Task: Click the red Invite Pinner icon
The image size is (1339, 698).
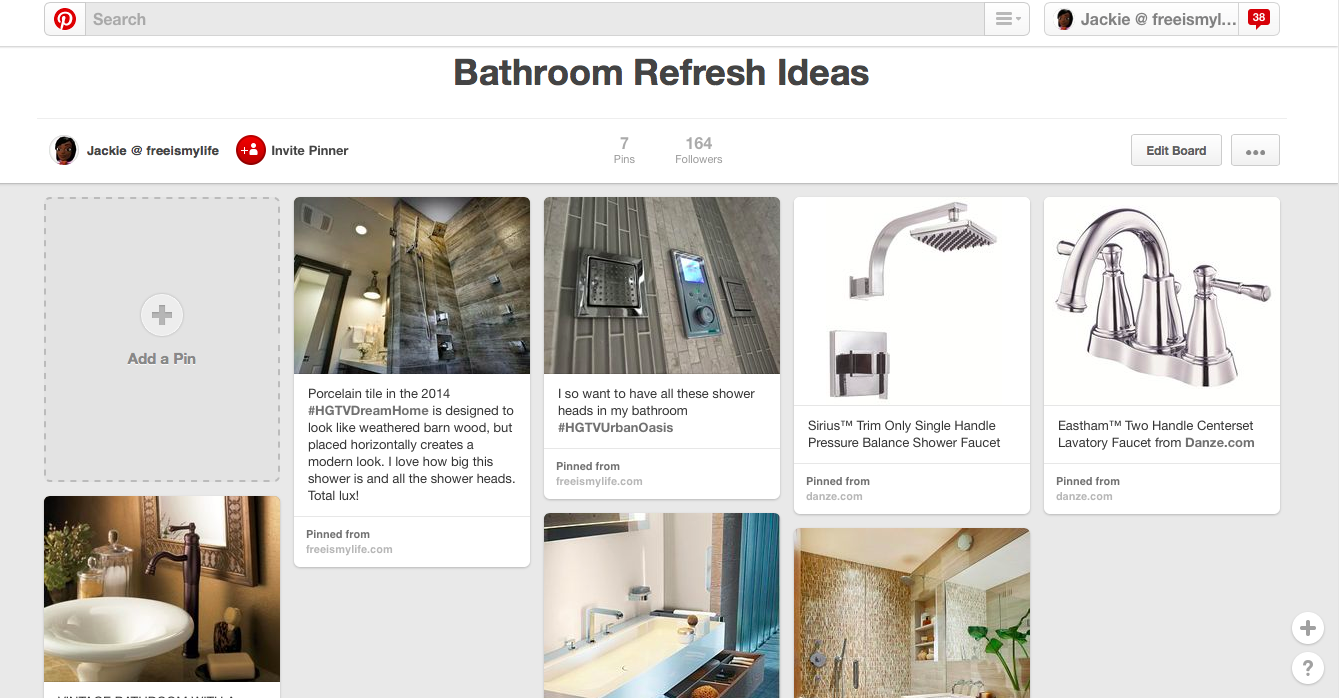Action: pos(250,150)
